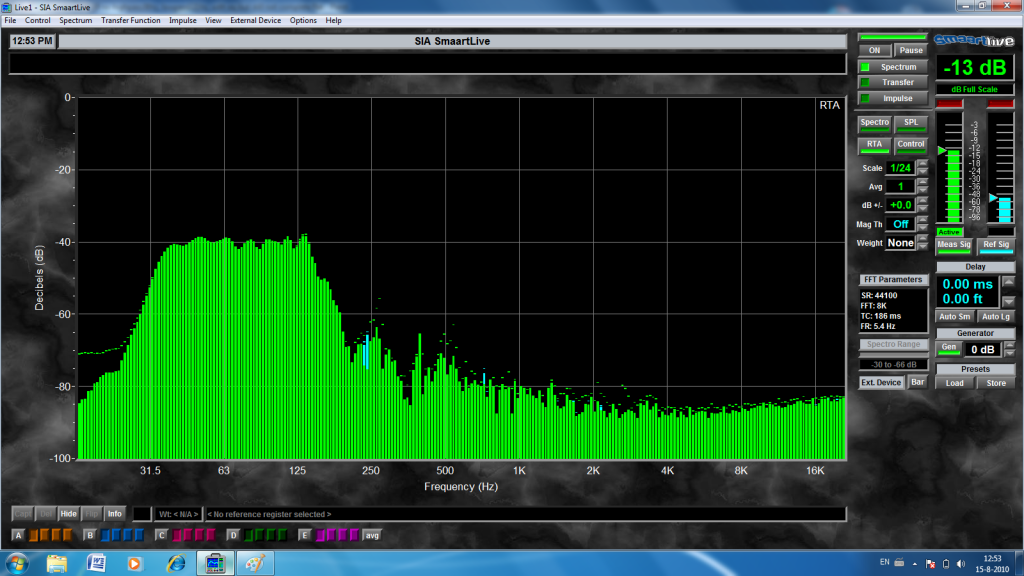Open the Paint taskbar icon
Viewport: 1024px width, 576px height.
point(255,563)
